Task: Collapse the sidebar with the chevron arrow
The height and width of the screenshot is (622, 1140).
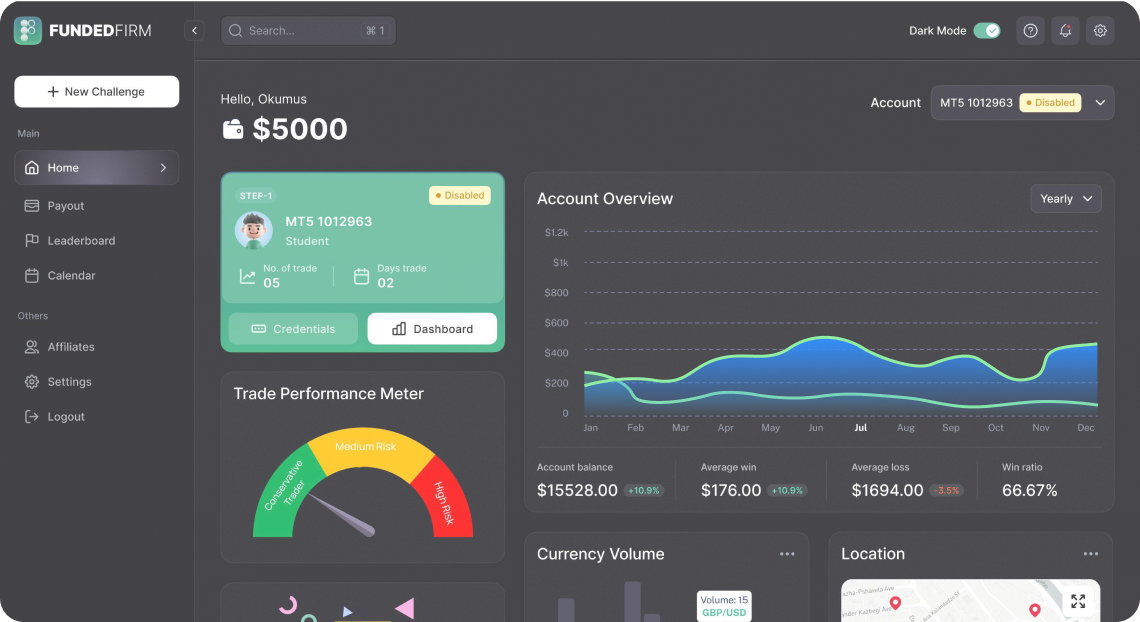Action: coord(194,30)
